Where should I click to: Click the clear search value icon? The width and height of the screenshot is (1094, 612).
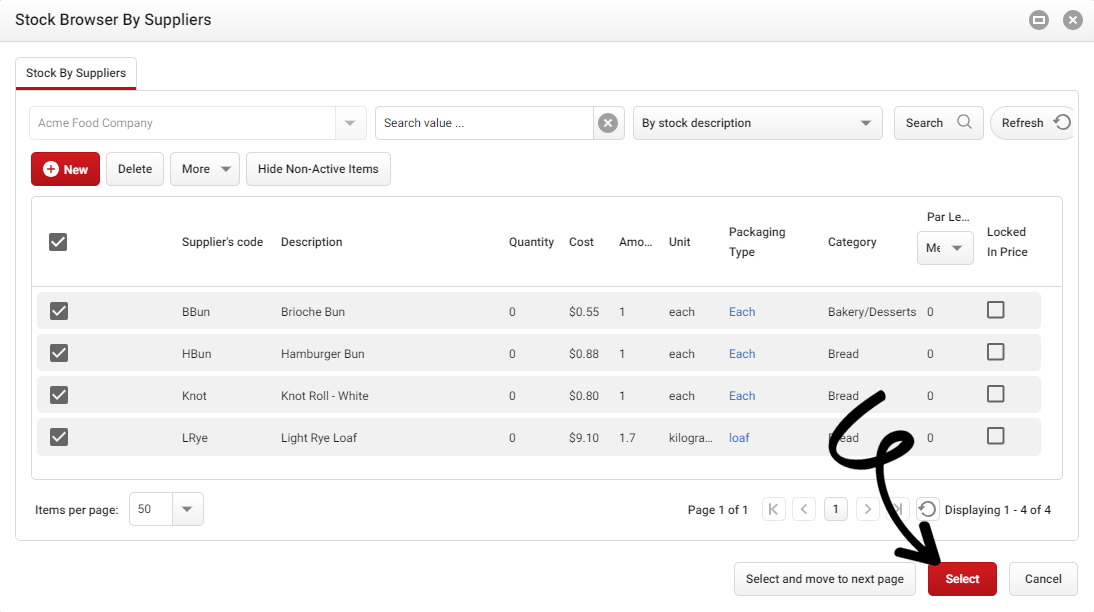tap(608, 122)
